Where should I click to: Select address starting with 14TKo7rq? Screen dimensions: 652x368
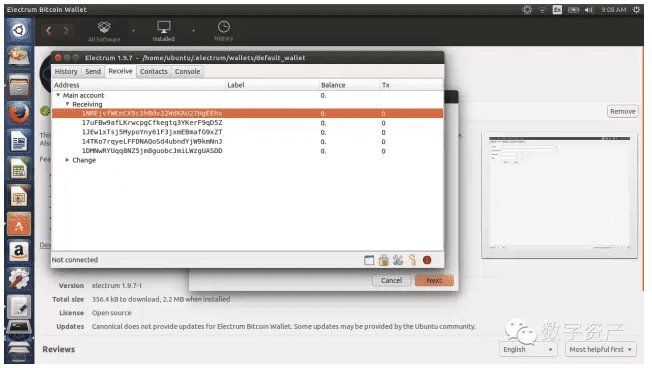(x=247, y=142)
